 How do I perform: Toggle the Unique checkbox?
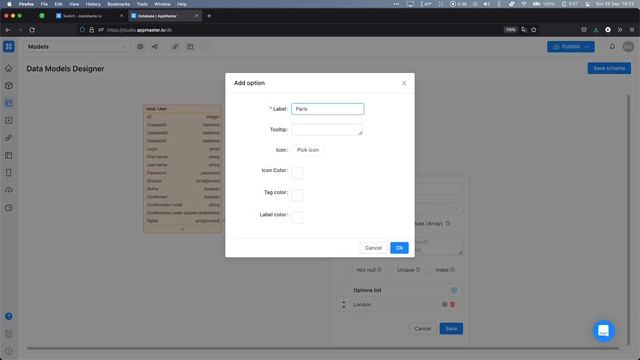click(391, 270)
